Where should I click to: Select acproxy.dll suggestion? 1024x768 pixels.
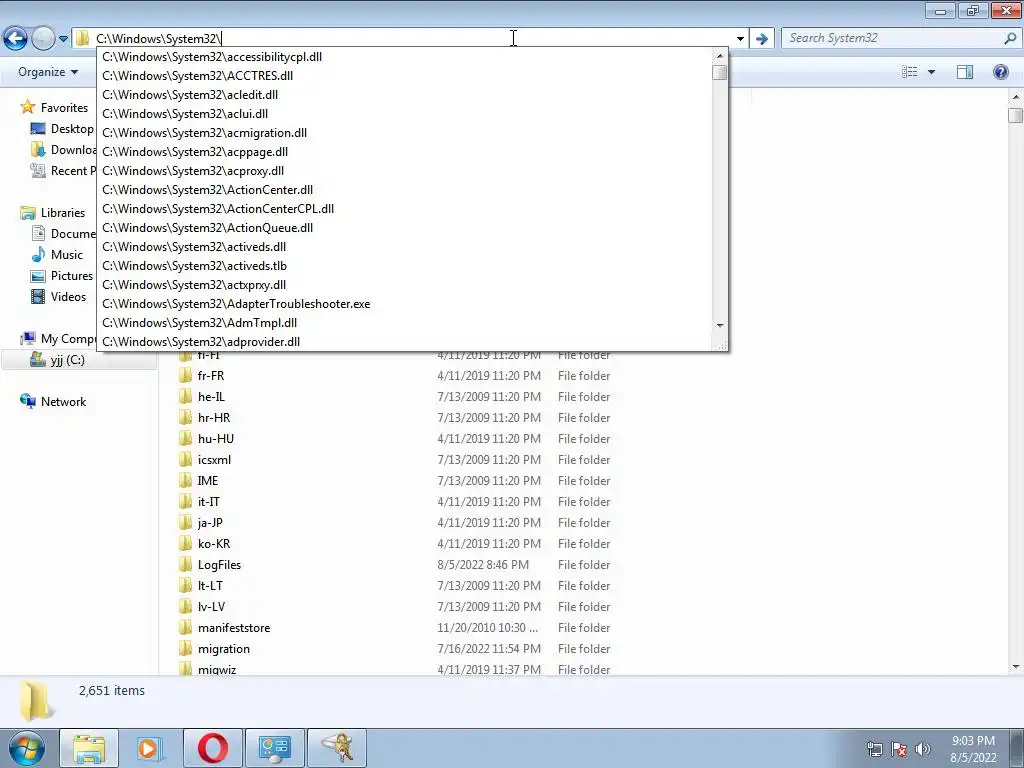405,170
